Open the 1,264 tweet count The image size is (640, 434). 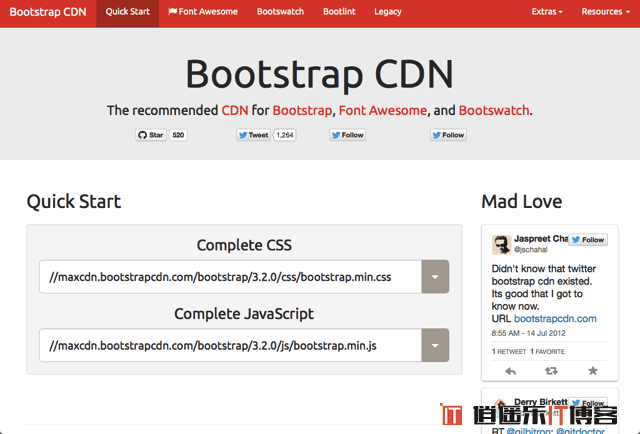(x=285, y=135)
